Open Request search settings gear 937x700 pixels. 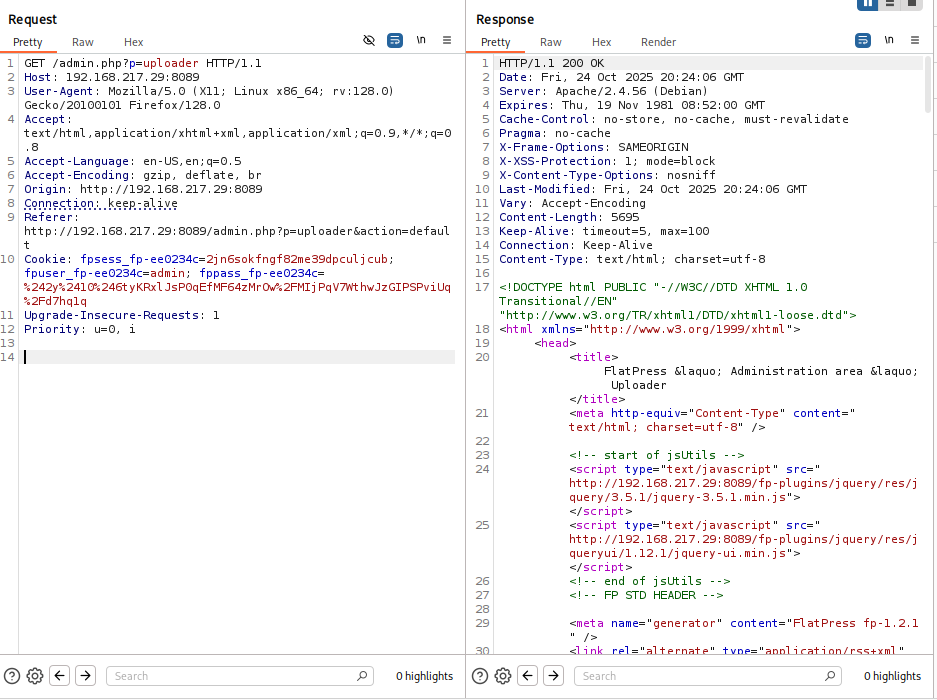(x=35, y=676)
